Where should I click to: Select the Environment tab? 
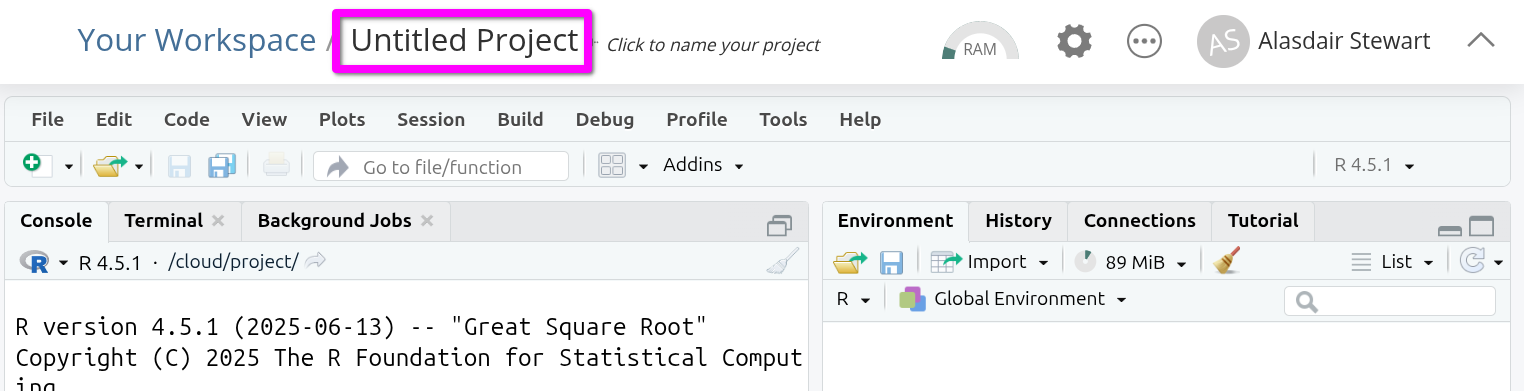pyautogui.click(x=895, y=221)
